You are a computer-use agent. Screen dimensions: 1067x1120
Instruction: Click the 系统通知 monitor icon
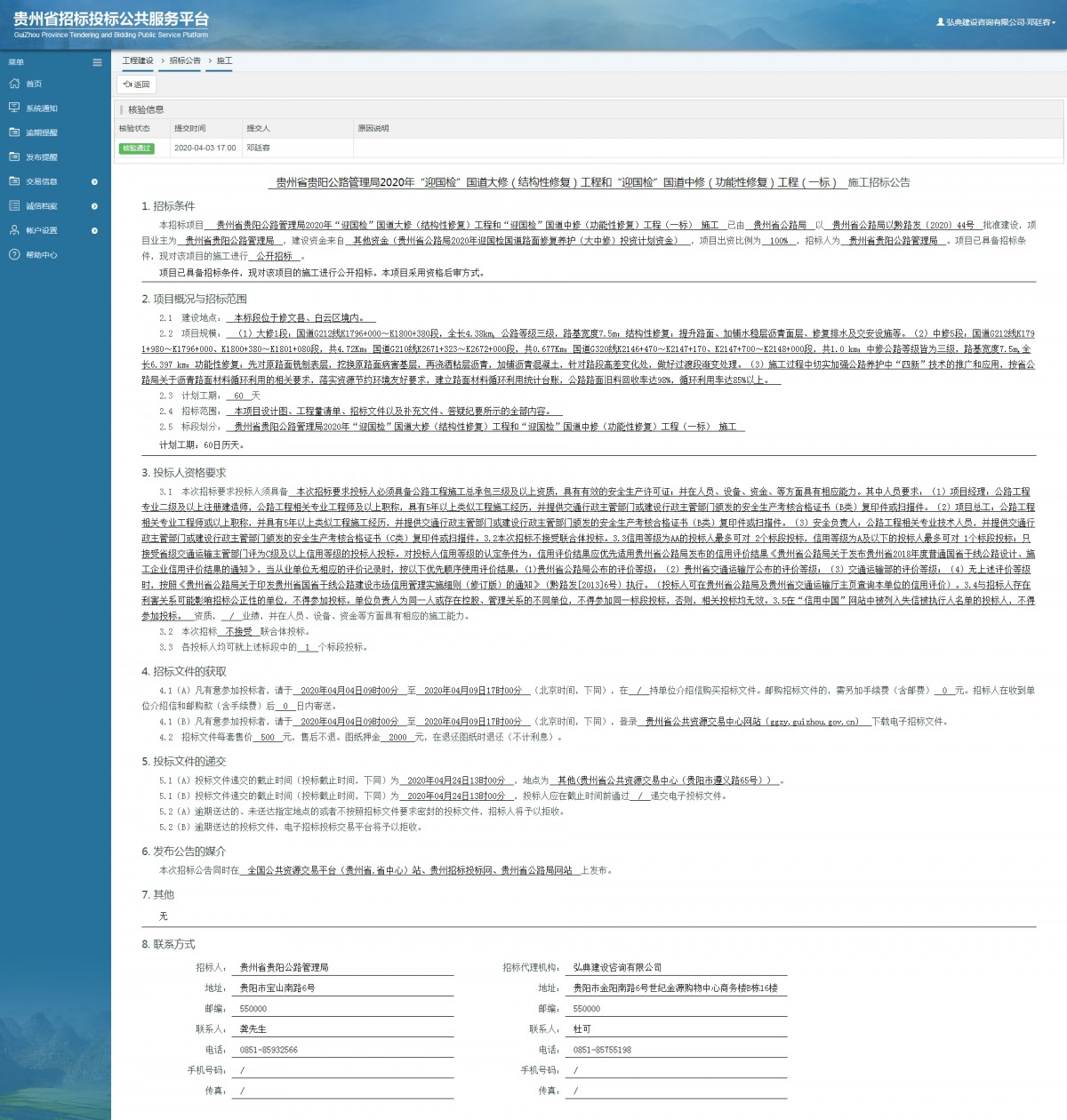[x=14, y=108]
